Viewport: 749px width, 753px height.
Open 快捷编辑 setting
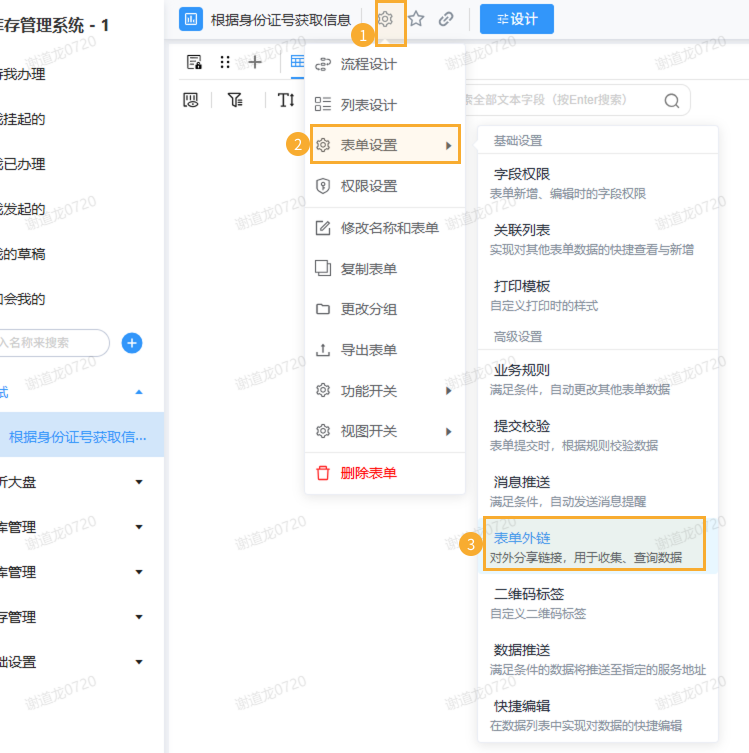(598, 716)
